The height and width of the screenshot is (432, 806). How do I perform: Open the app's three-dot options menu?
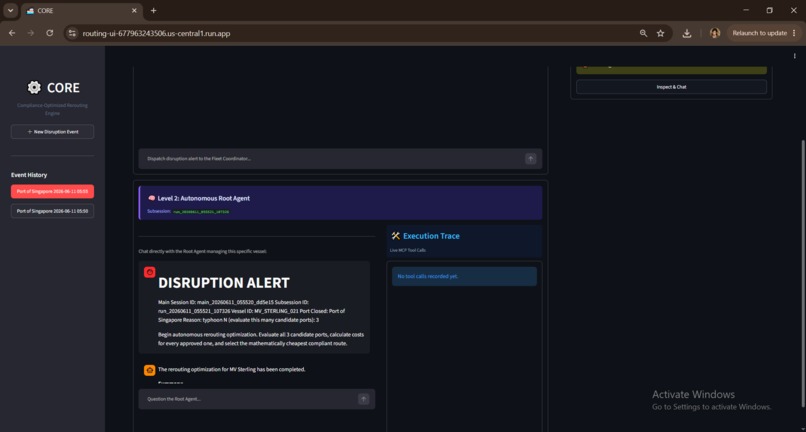pos(795,56)
